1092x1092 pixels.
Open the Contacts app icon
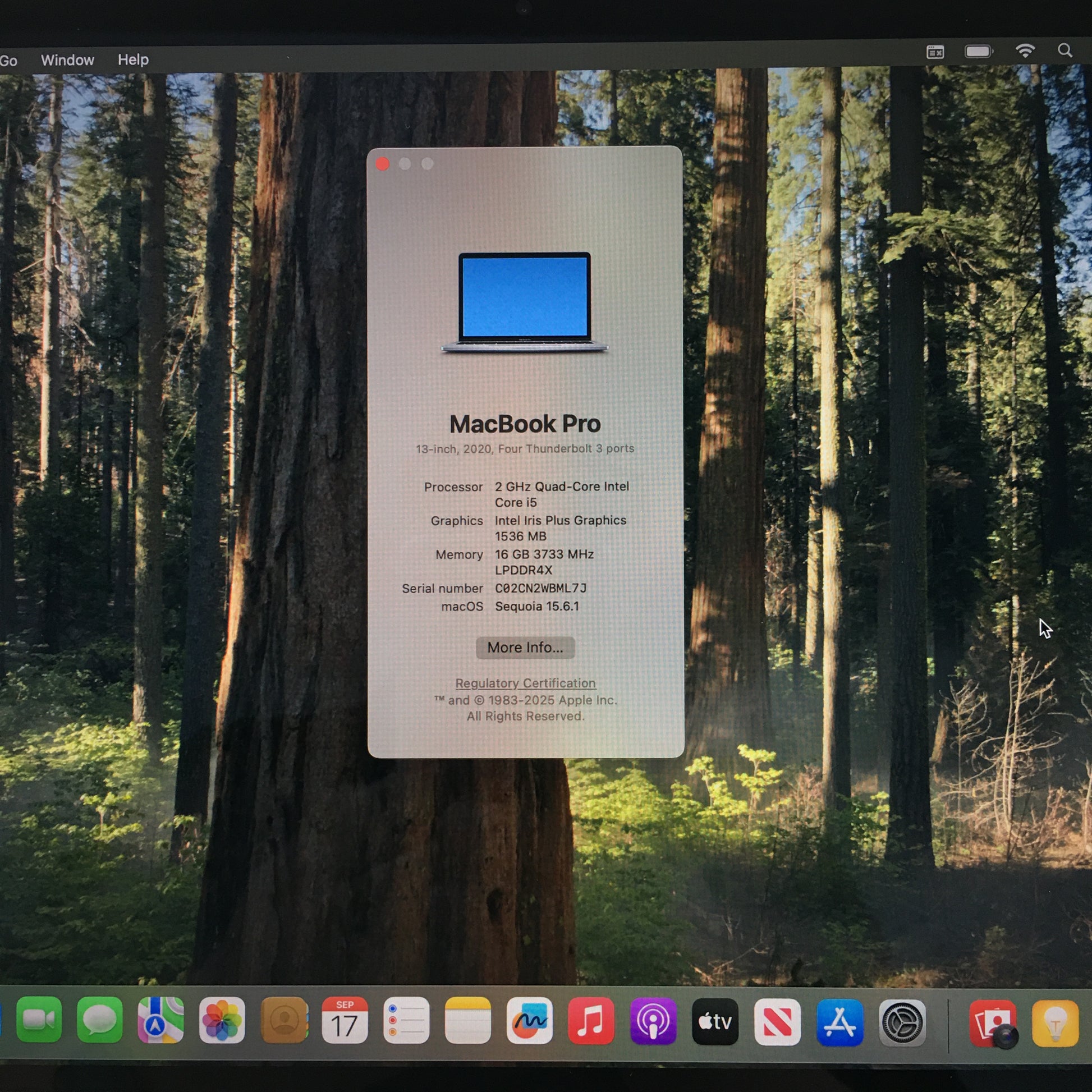tap(285, 1020)
